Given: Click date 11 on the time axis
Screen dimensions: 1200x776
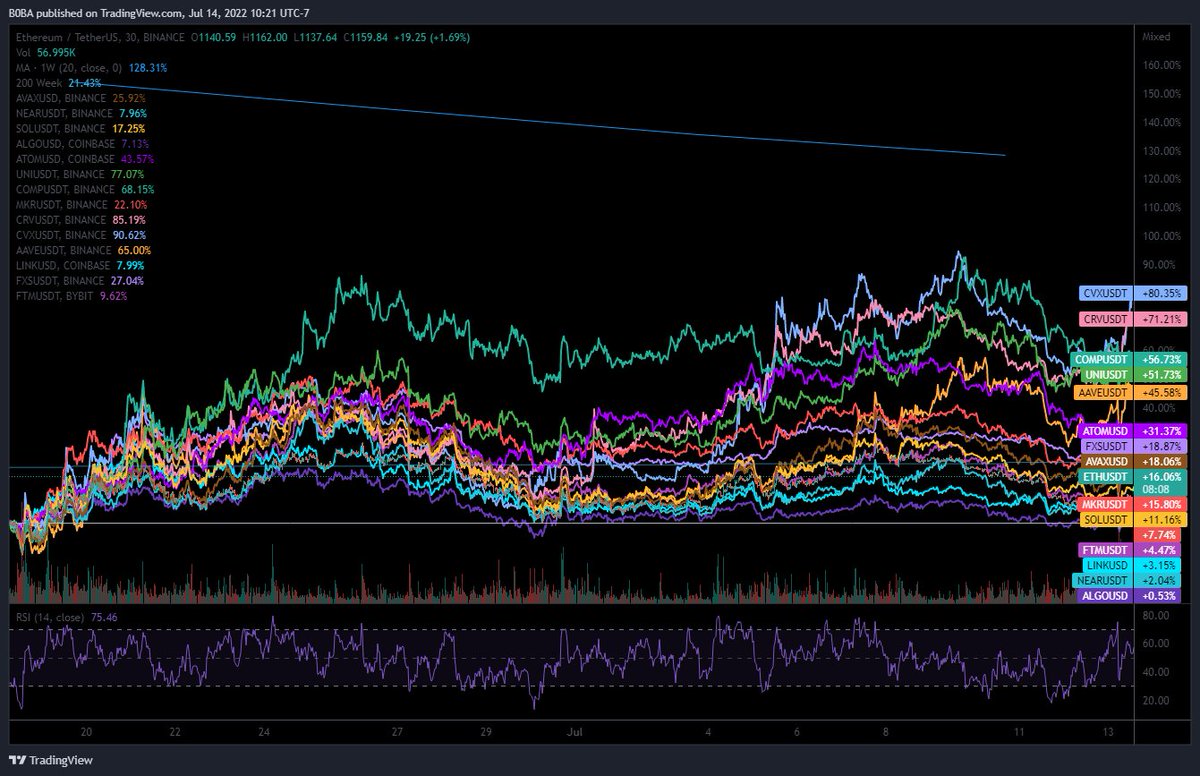Looking at the screenshot, I should [x=1018, y=732].
